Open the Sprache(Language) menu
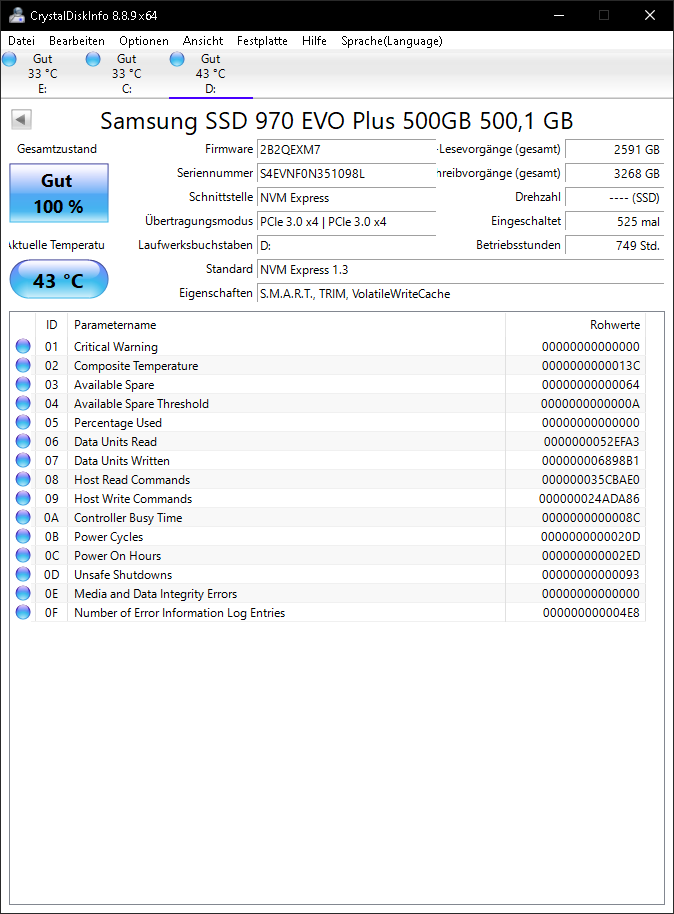674x914 pixels. pyautogui.click(x=392, y=41)
